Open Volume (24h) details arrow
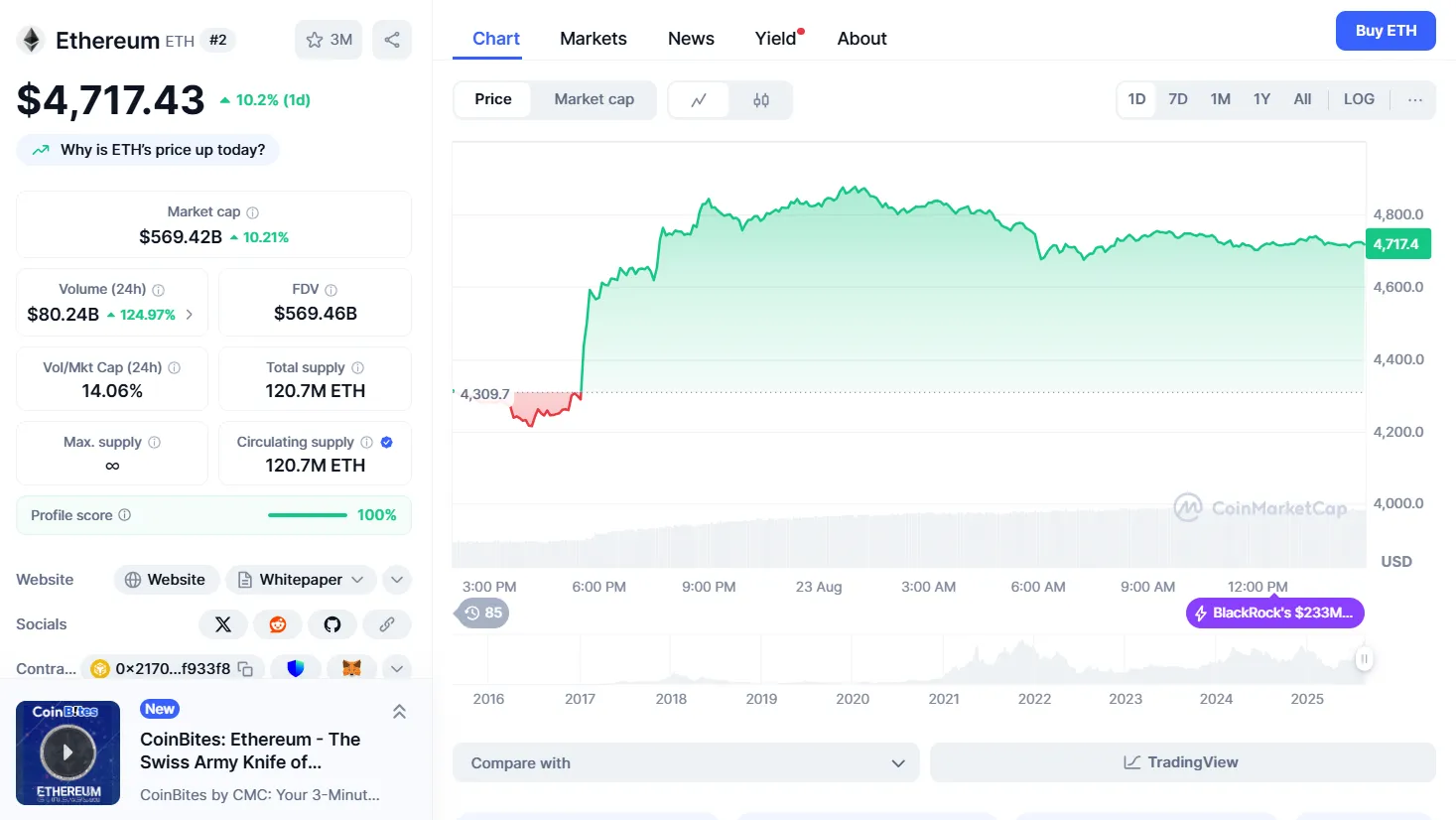This screenshot has height=820, width=1456. (190, 315)
